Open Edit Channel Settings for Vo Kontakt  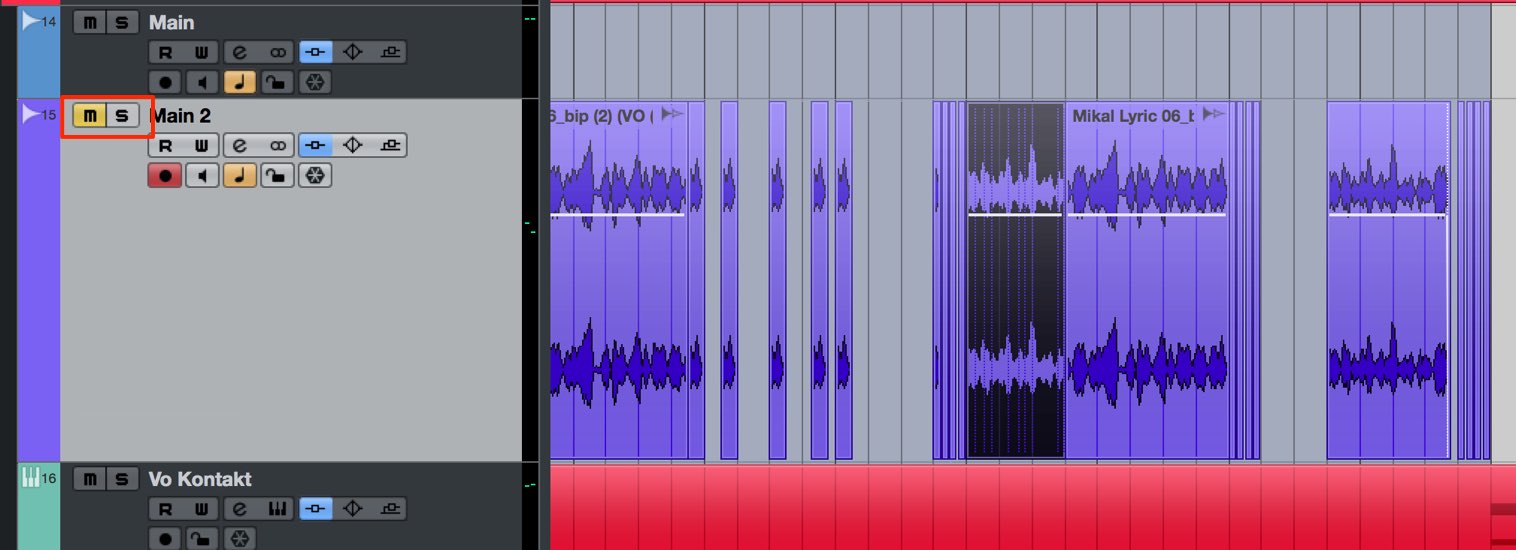click(240, 509)
